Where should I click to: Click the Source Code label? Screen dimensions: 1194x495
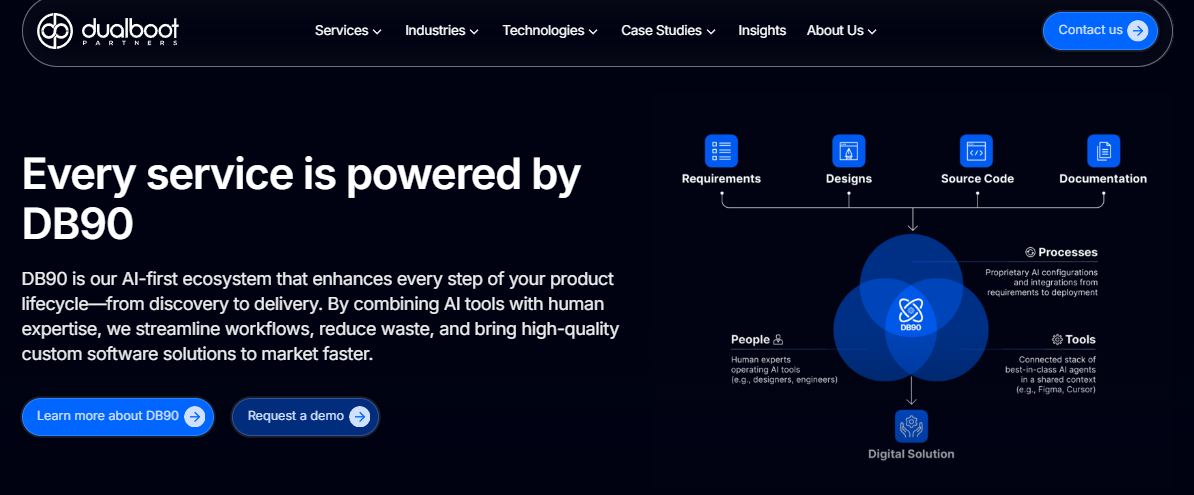(977, 179)
